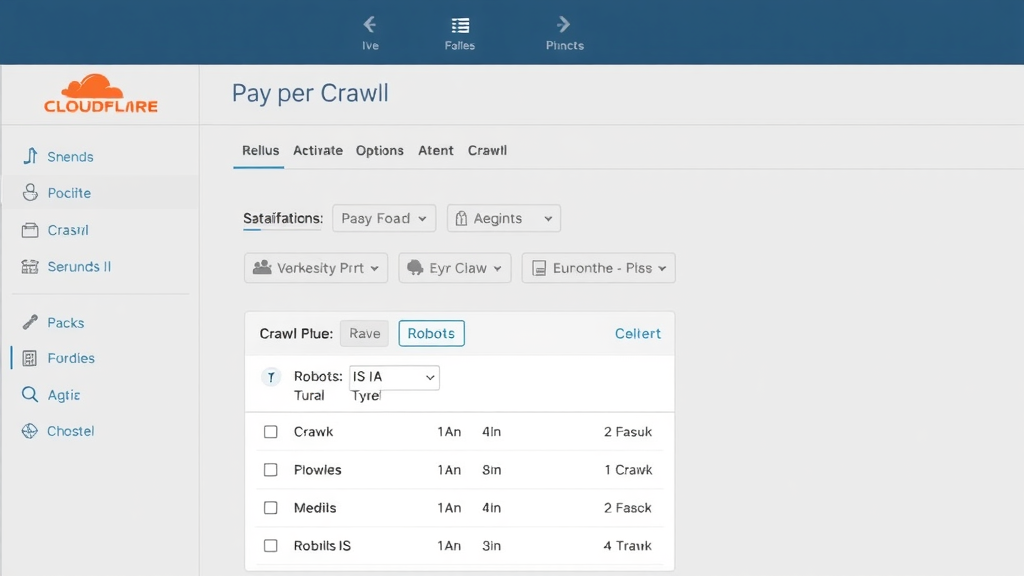This screenshot has height=576, width=1024.
Task: Open the Paay Foad dropdown
Action: coord(384,218)
